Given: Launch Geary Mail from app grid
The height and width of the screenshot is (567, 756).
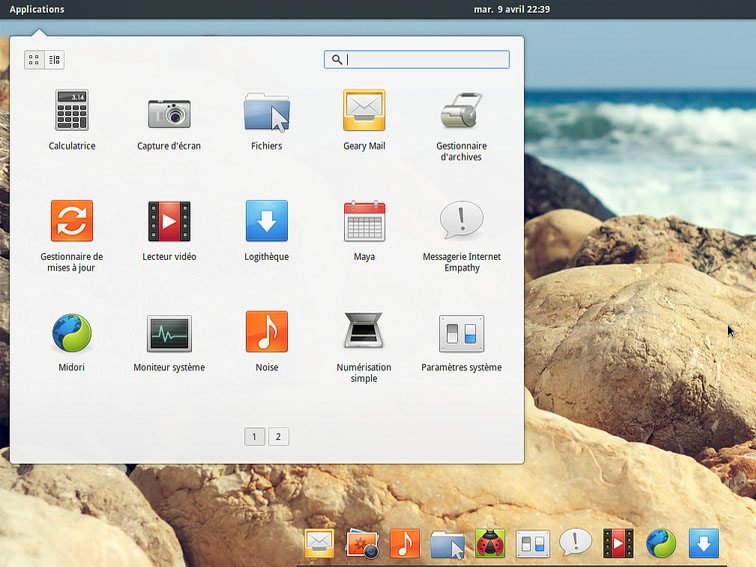Looking at the screenshot, I should click(x=364, y=120).
